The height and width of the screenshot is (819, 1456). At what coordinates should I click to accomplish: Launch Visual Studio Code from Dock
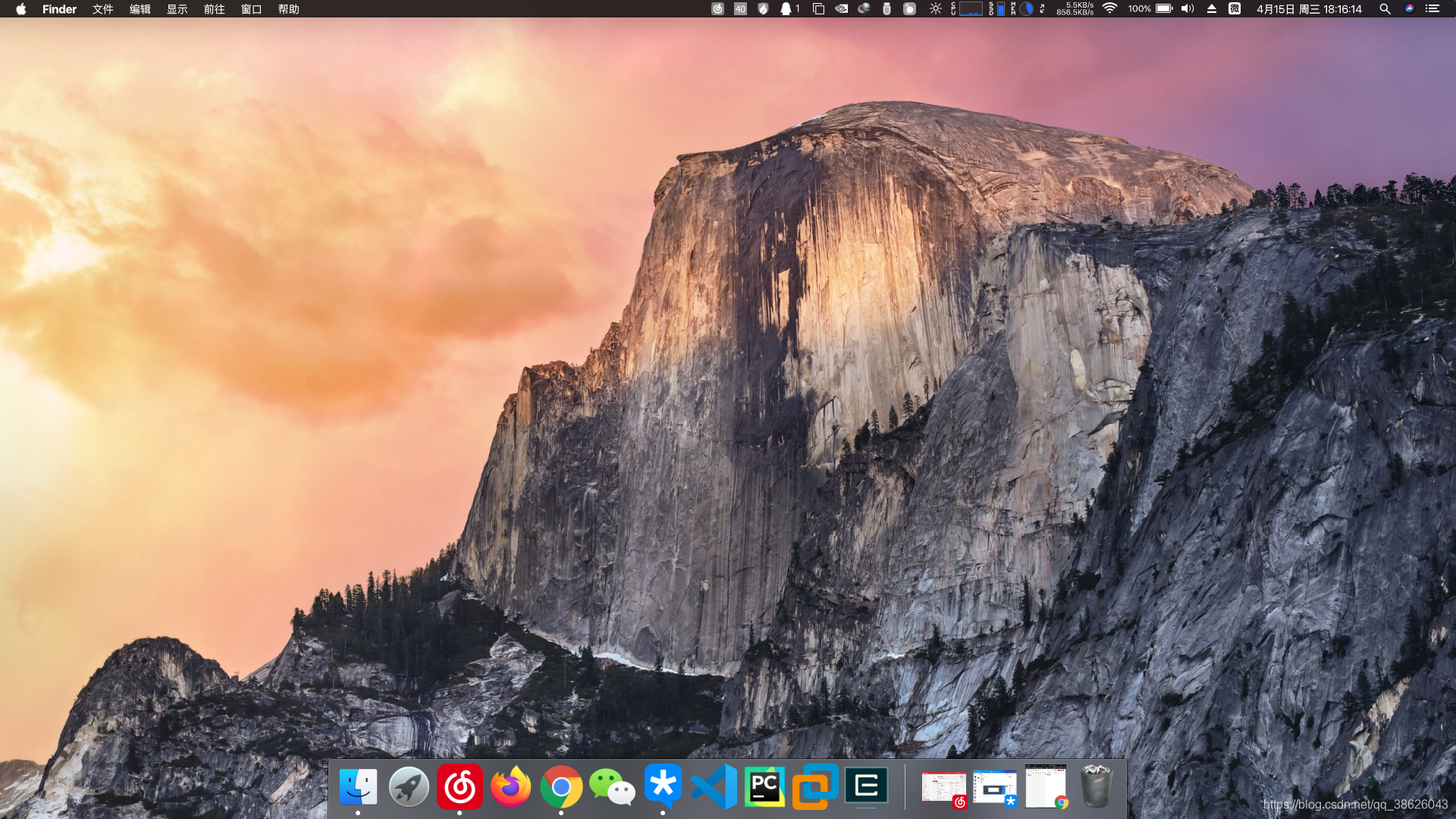[x=714, y=787]
